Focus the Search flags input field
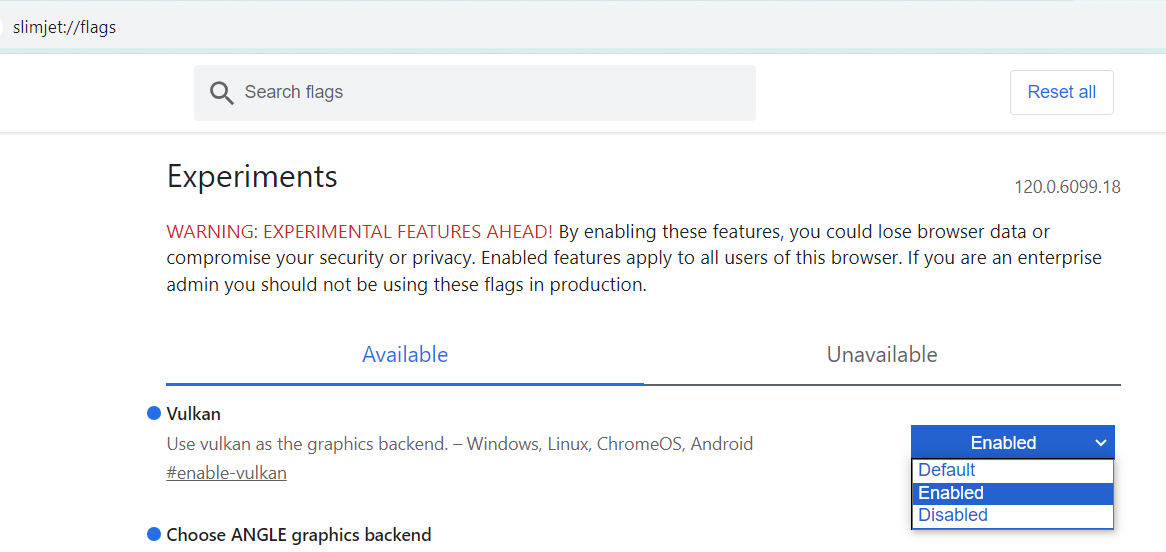The image size is (1166, 552). (x=490, y=93)
